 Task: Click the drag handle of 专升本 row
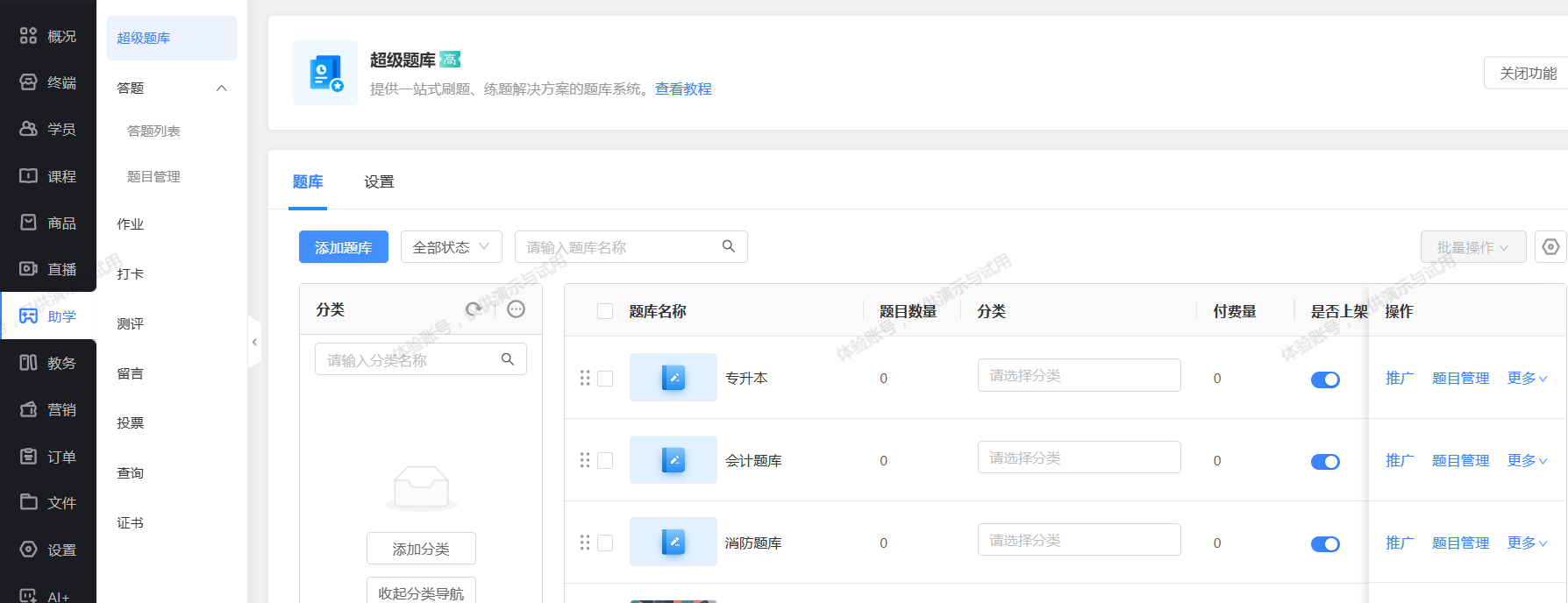[585, 378]
